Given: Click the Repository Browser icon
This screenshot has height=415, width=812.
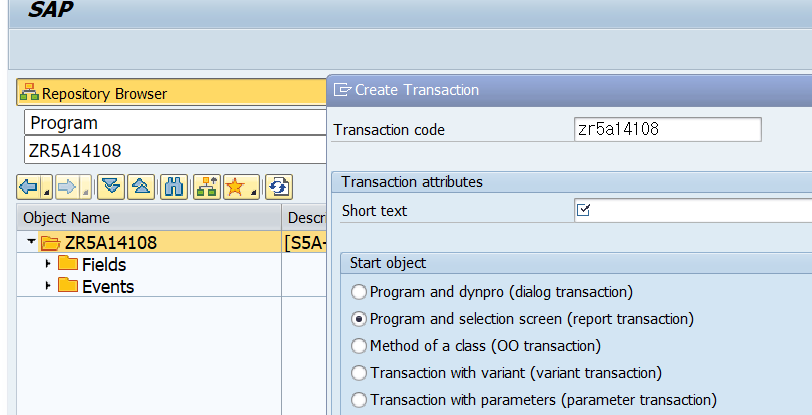Looking at the screenshot, I should [30, 92].
